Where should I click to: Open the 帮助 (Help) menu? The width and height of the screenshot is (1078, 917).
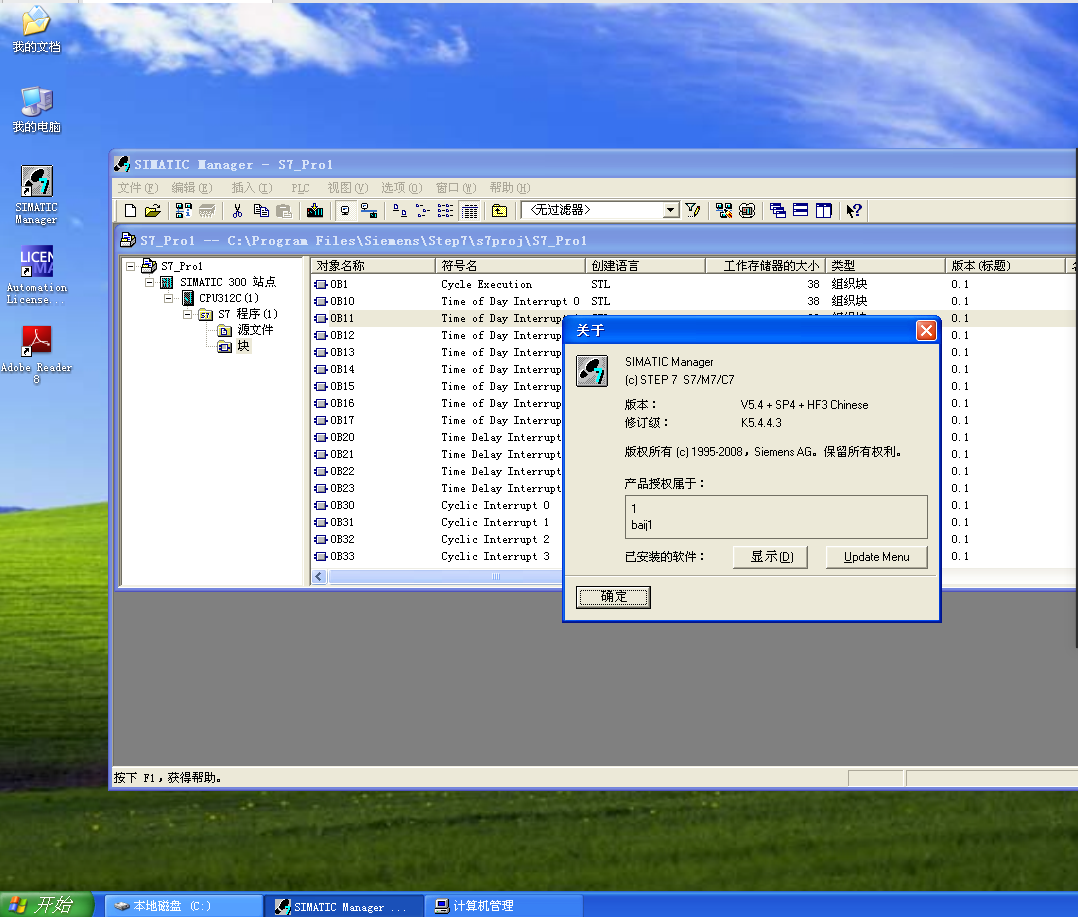pos(509,188)
